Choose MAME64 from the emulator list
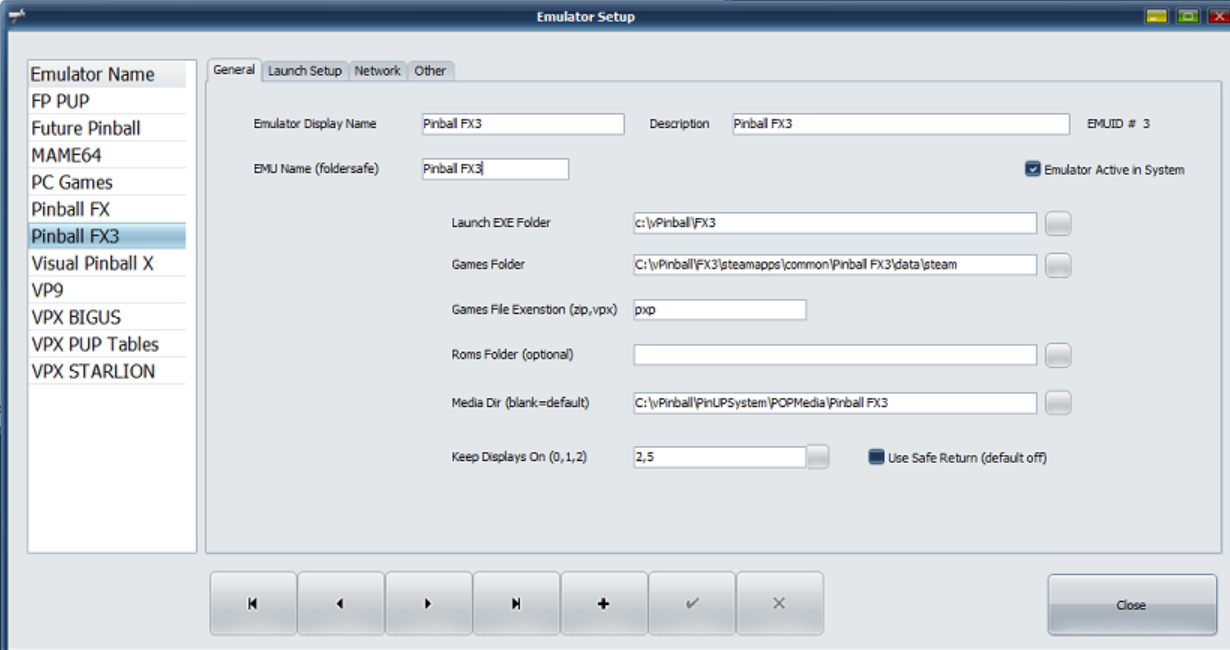The width and height of the screenshot is (1230, 650). coord(107,155)
